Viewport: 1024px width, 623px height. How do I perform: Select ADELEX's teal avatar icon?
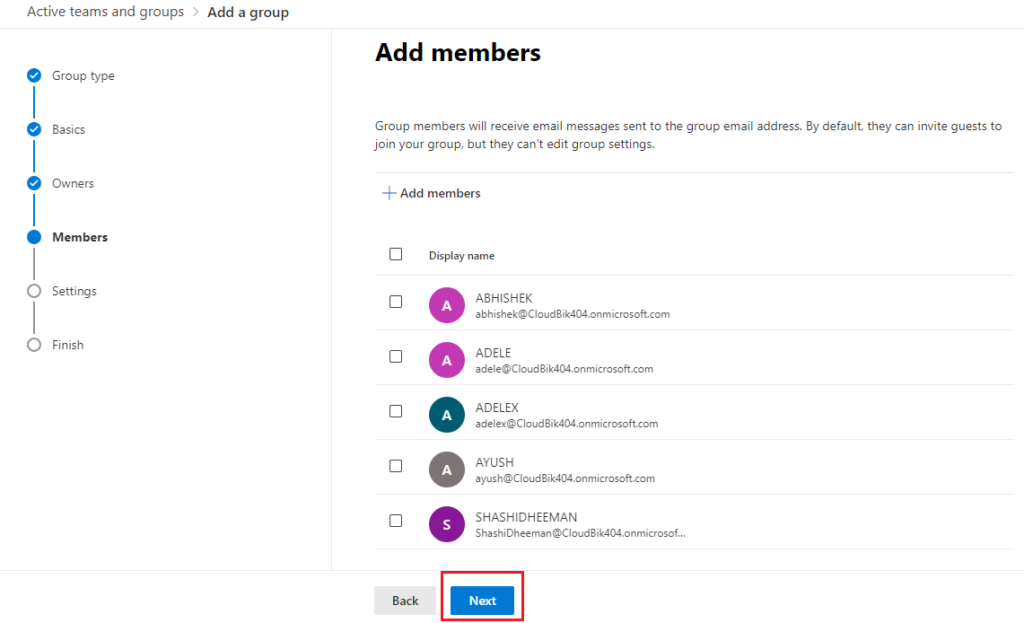point(446,414)
